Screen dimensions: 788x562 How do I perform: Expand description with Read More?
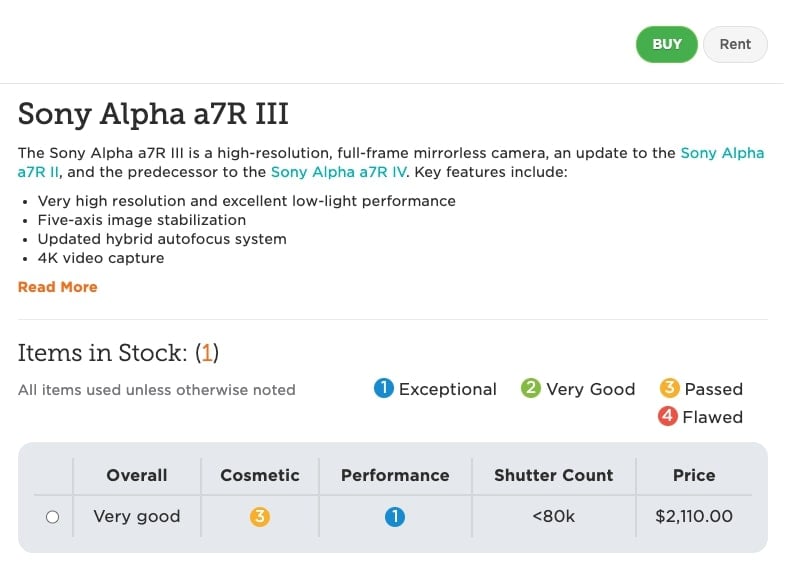point(58,287)
